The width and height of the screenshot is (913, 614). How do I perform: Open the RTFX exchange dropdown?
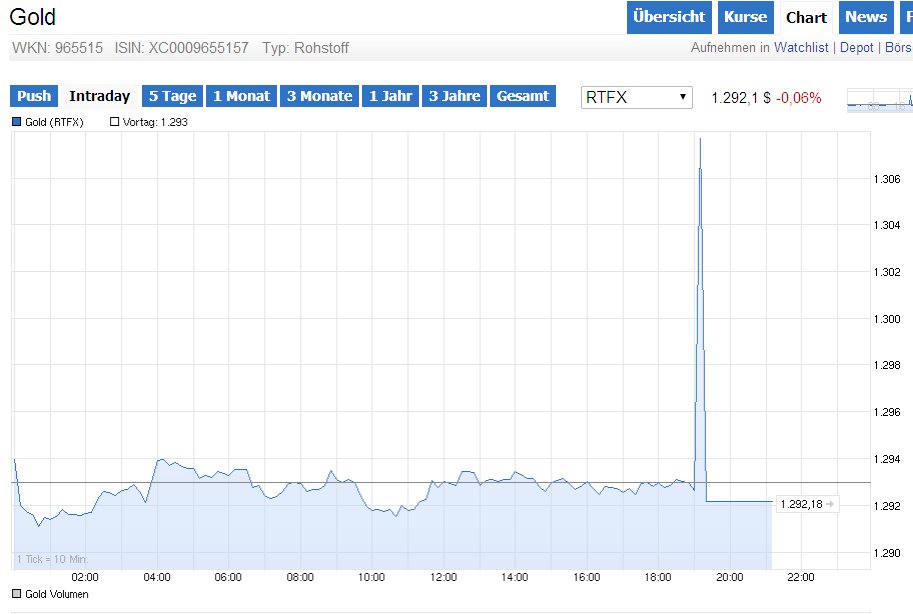636,97
